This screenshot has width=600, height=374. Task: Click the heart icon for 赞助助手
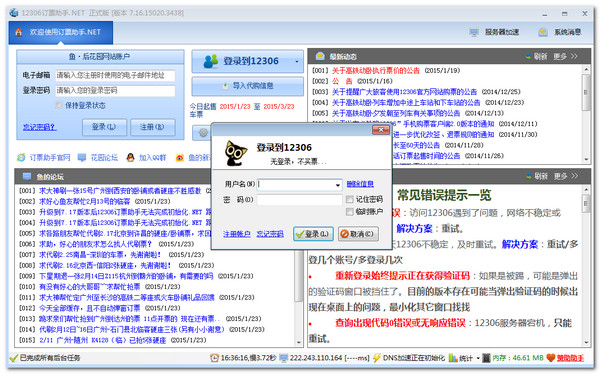[550, 358]
